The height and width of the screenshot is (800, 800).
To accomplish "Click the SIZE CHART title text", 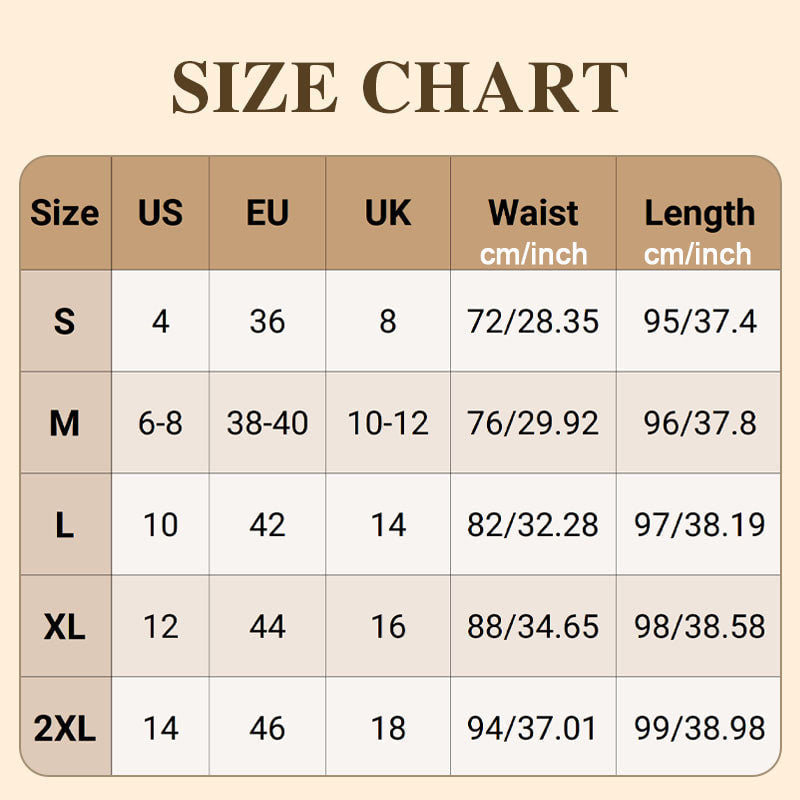I will (400, 88).
